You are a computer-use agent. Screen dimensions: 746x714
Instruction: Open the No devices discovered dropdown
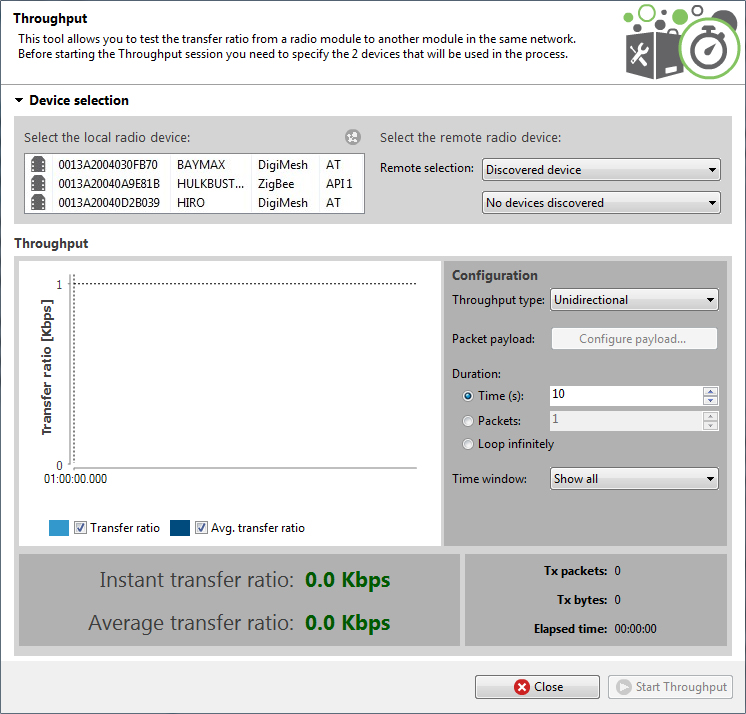pyautogui.click(x=601, y=203)
